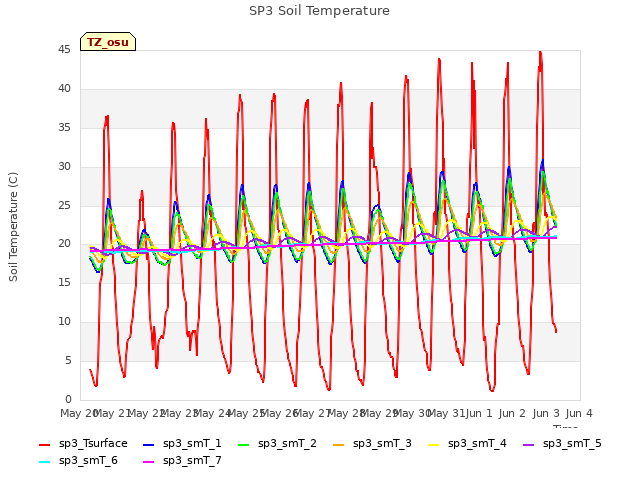This screenshot has height=480, width=640.
Task: Click the sp3_smT_5 legend label
Action: pyautogui.click(x=572, y=444)
